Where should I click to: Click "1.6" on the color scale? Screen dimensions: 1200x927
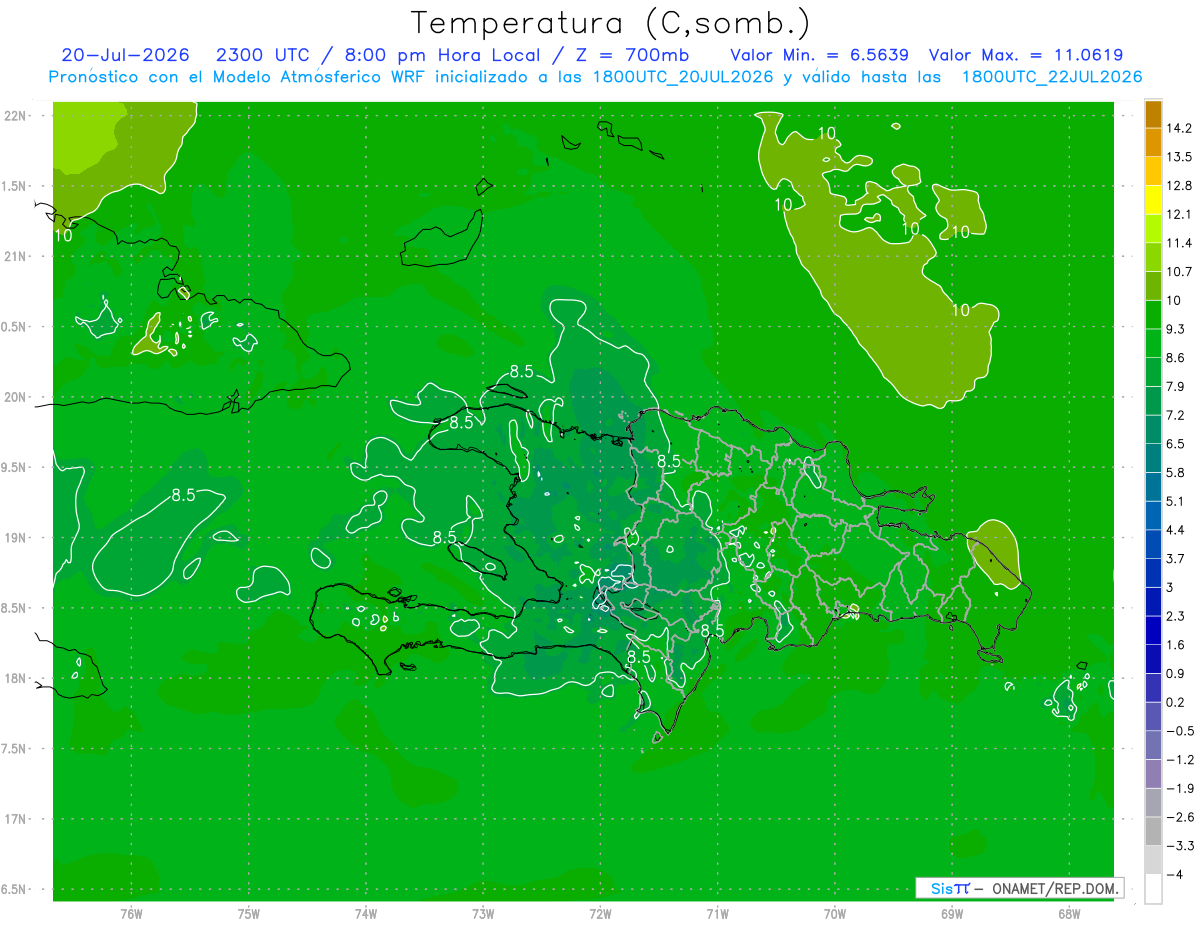(x=1176, y=645)
